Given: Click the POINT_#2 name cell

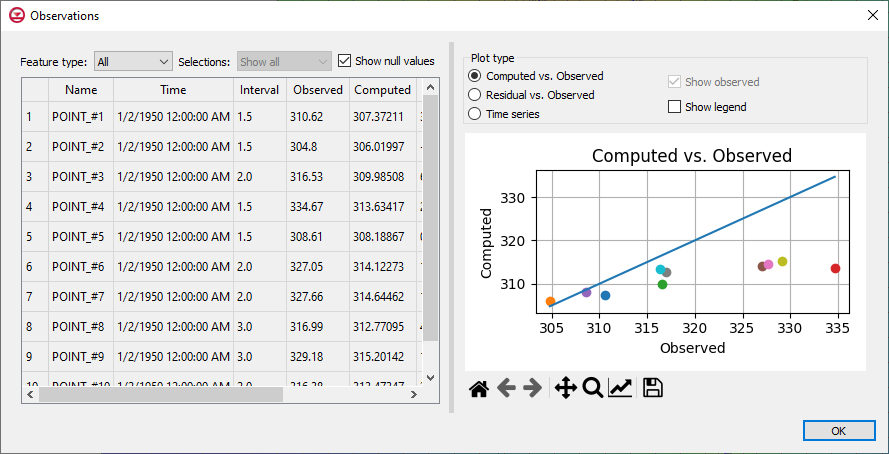Looking at the screenshot, I should (x=81, y=147).
